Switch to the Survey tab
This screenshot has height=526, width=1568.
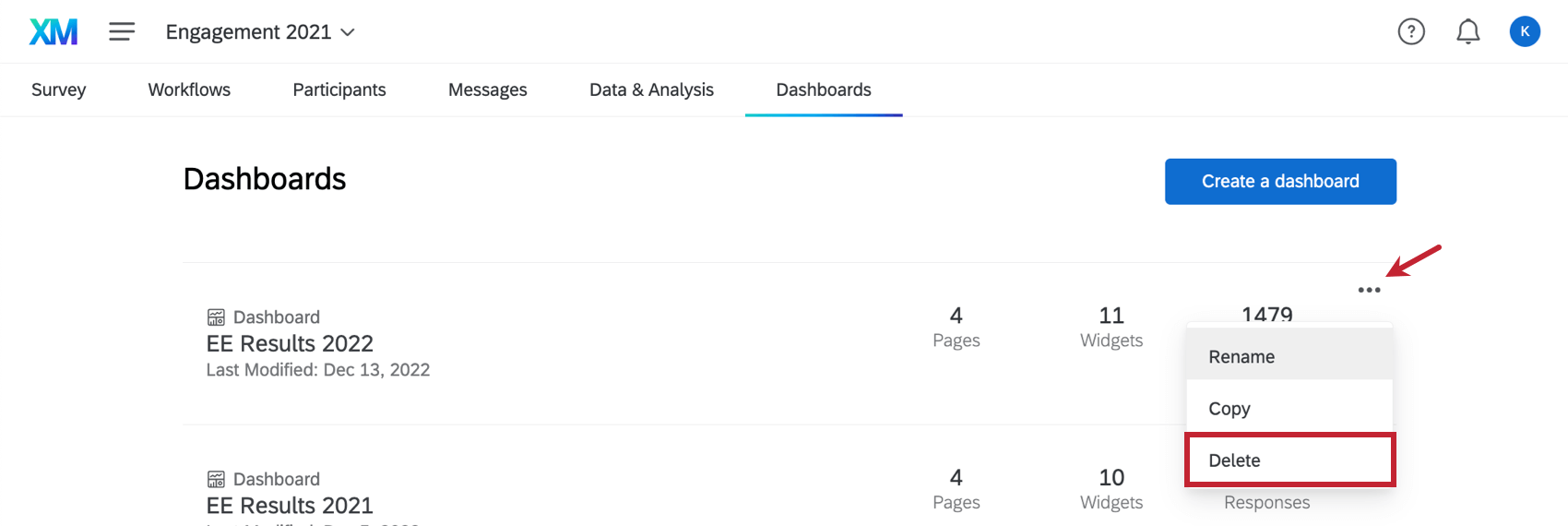[x=58, y=90]
